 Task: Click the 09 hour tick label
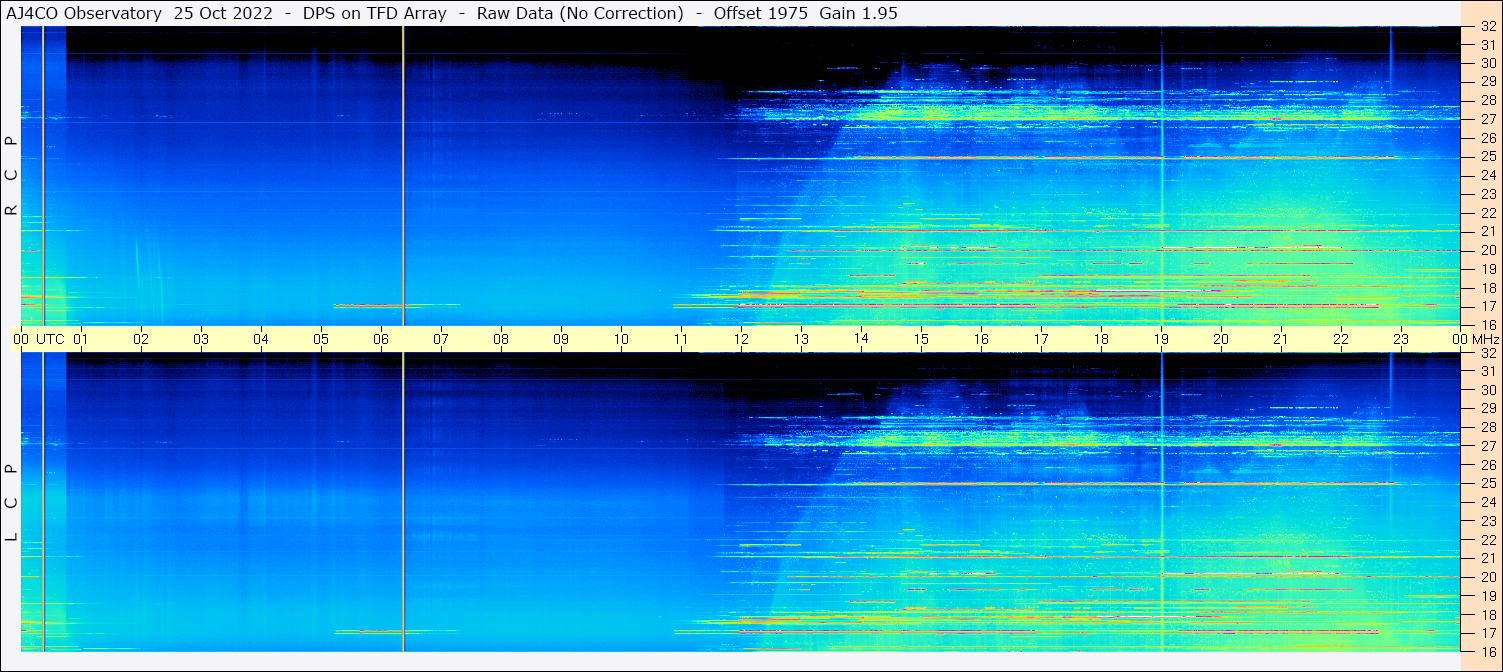(561, 339)
